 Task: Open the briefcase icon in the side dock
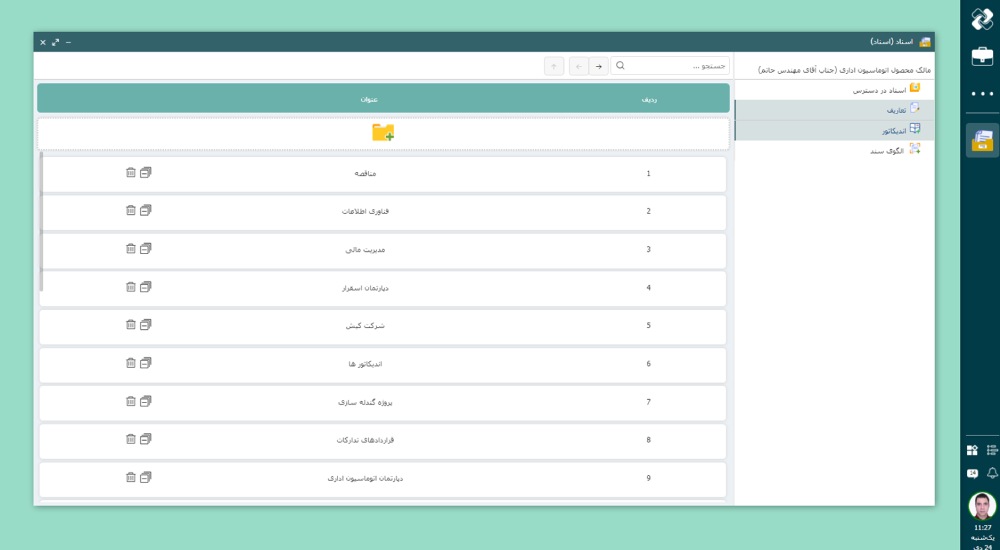(982, 57)
